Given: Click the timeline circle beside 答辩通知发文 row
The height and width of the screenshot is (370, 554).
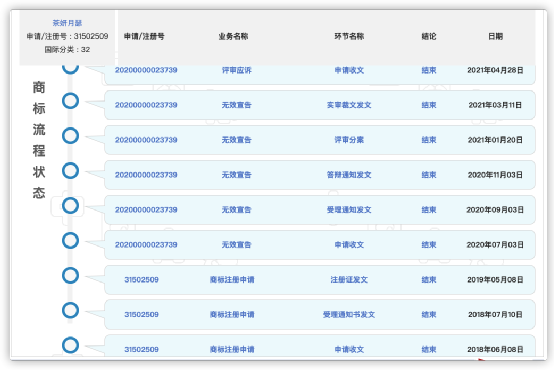Looking at the screenshot, I should 70,171.
